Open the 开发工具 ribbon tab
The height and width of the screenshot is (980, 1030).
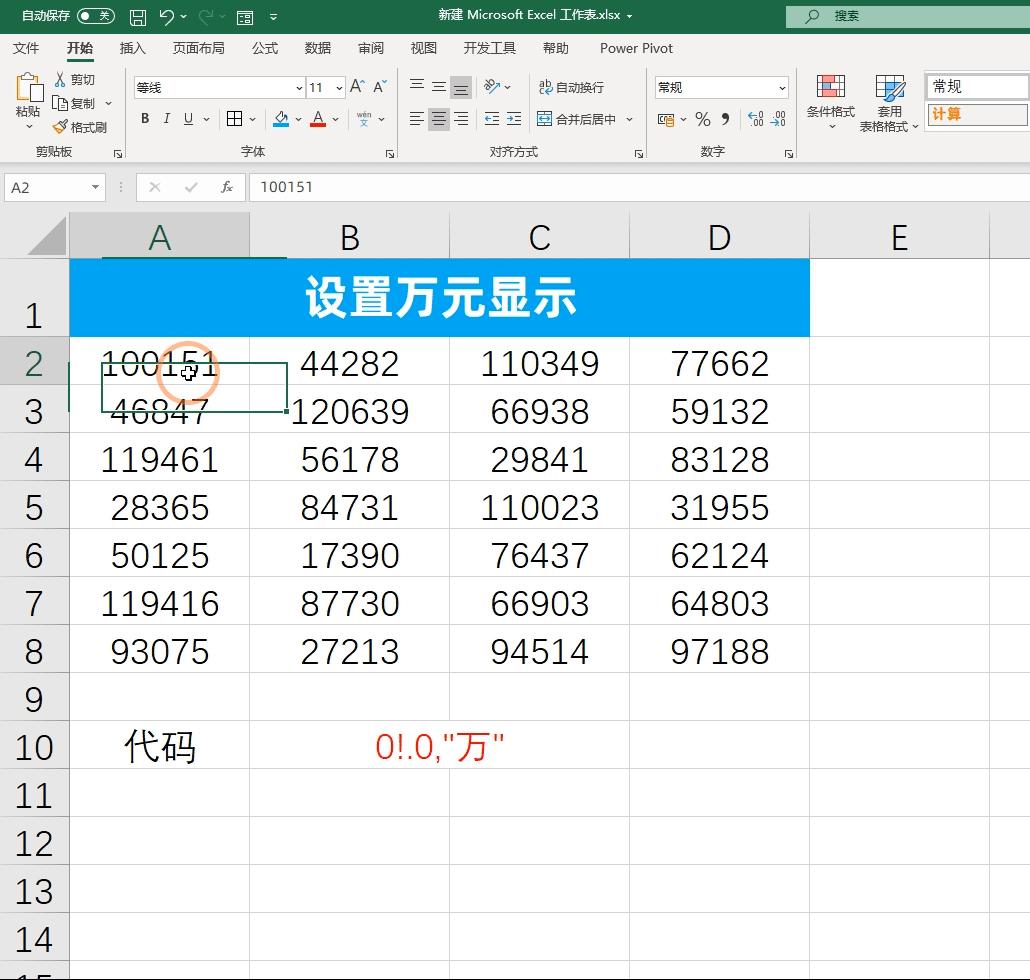point(489,47)
